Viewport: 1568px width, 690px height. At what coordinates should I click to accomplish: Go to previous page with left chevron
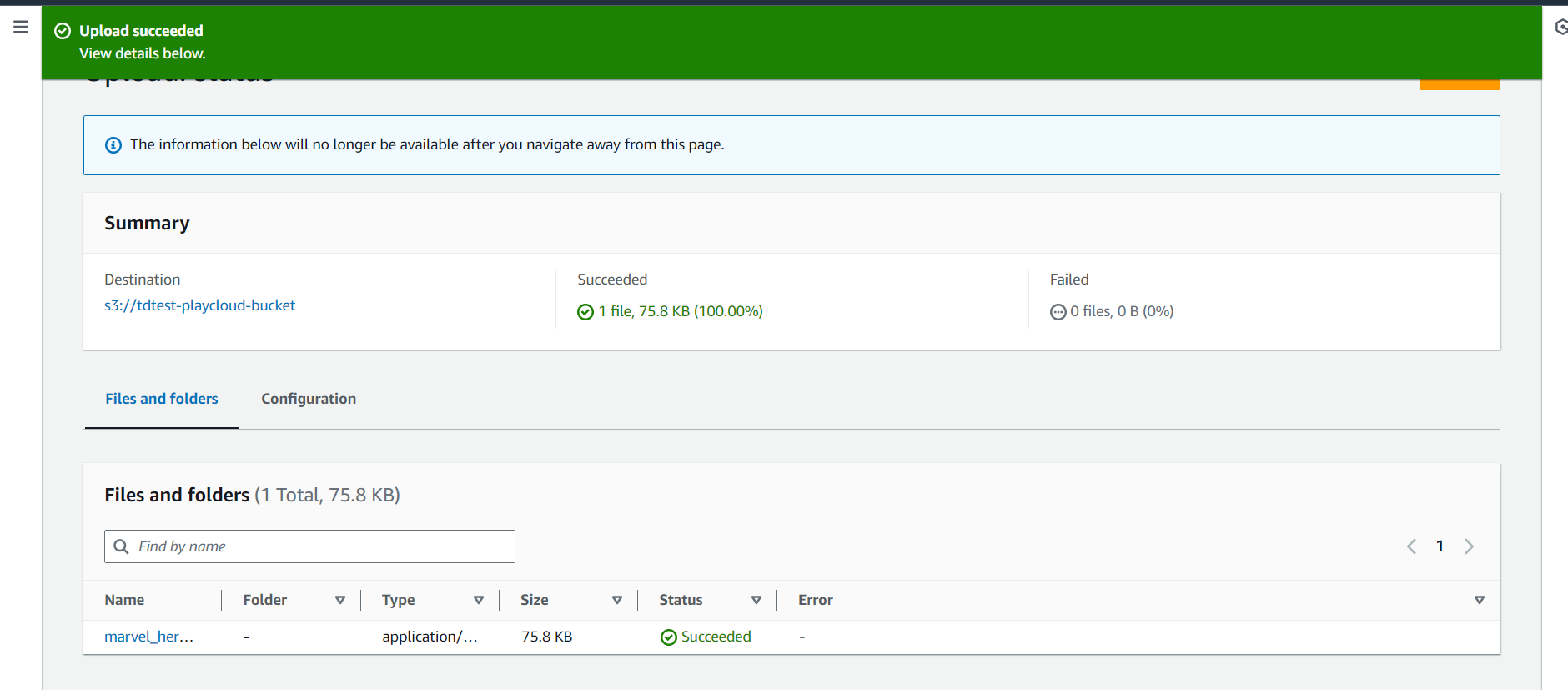click(1411, 546)
